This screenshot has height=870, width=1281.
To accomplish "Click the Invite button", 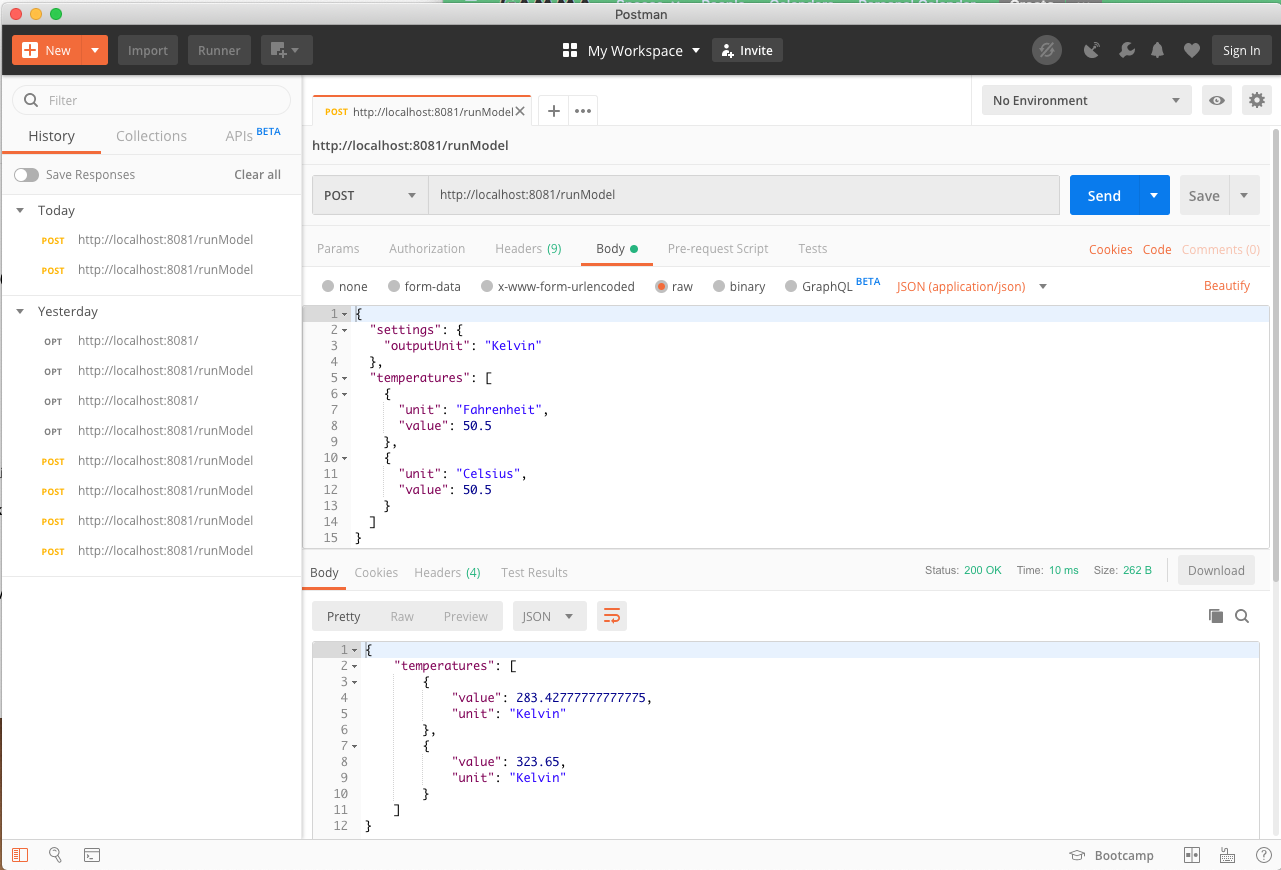I will [x=747, y=50].
